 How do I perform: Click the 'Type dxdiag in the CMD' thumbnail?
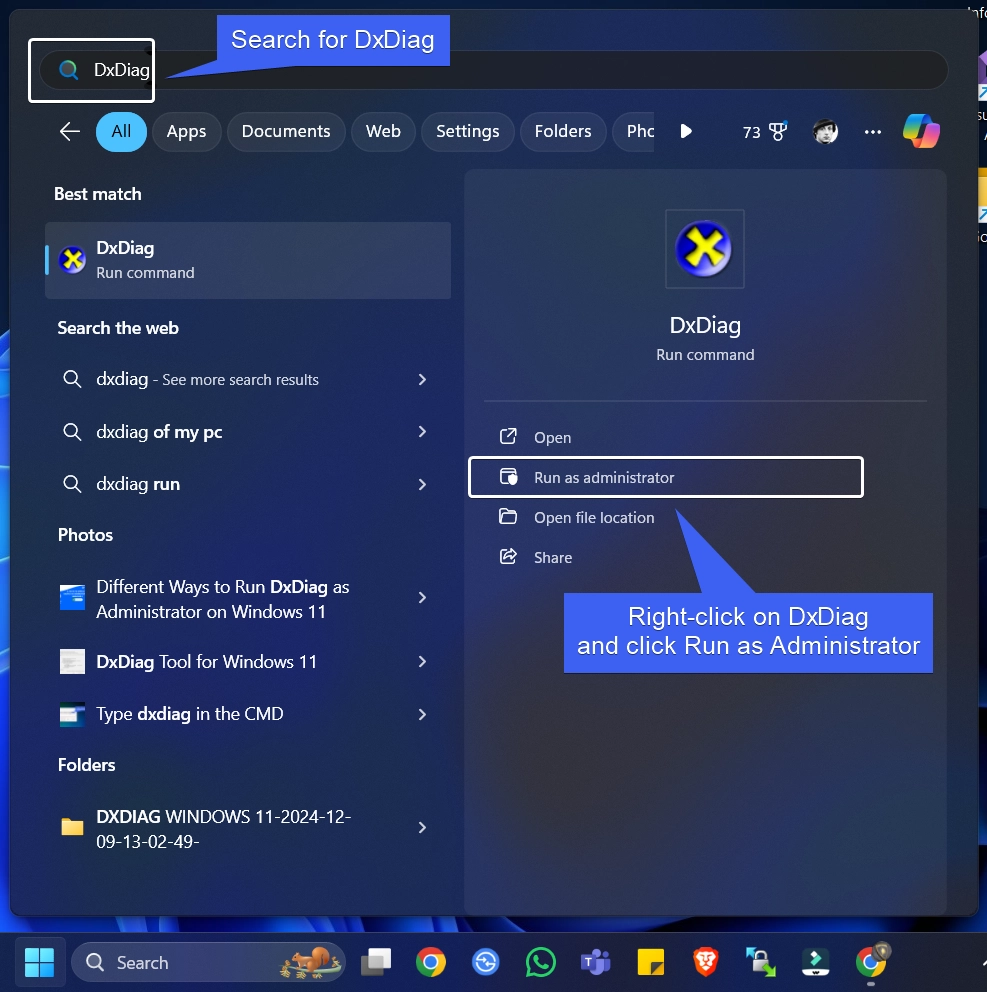[72, 715]
